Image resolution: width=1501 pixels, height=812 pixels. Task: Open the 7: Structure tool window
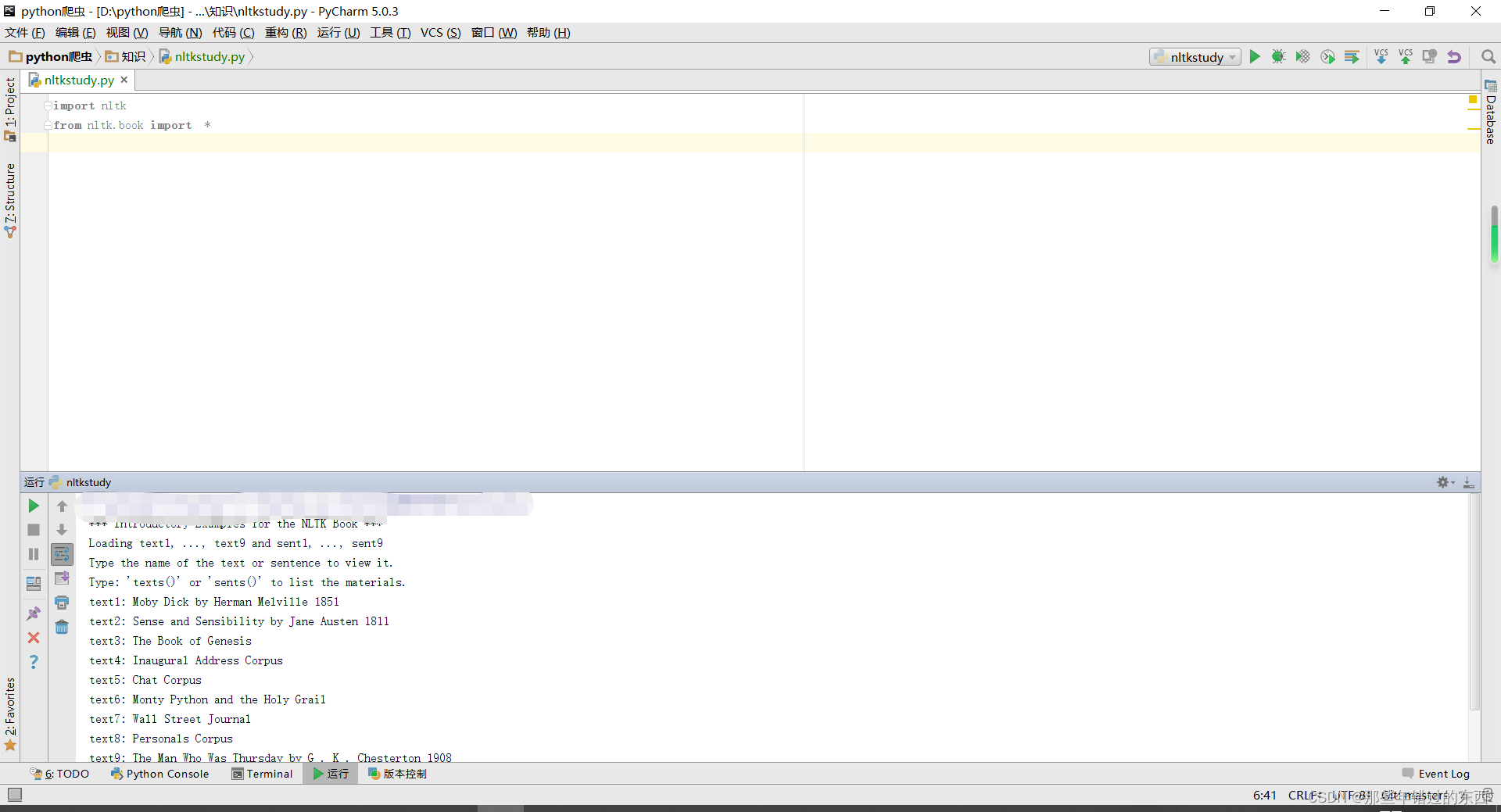(10, 201)
